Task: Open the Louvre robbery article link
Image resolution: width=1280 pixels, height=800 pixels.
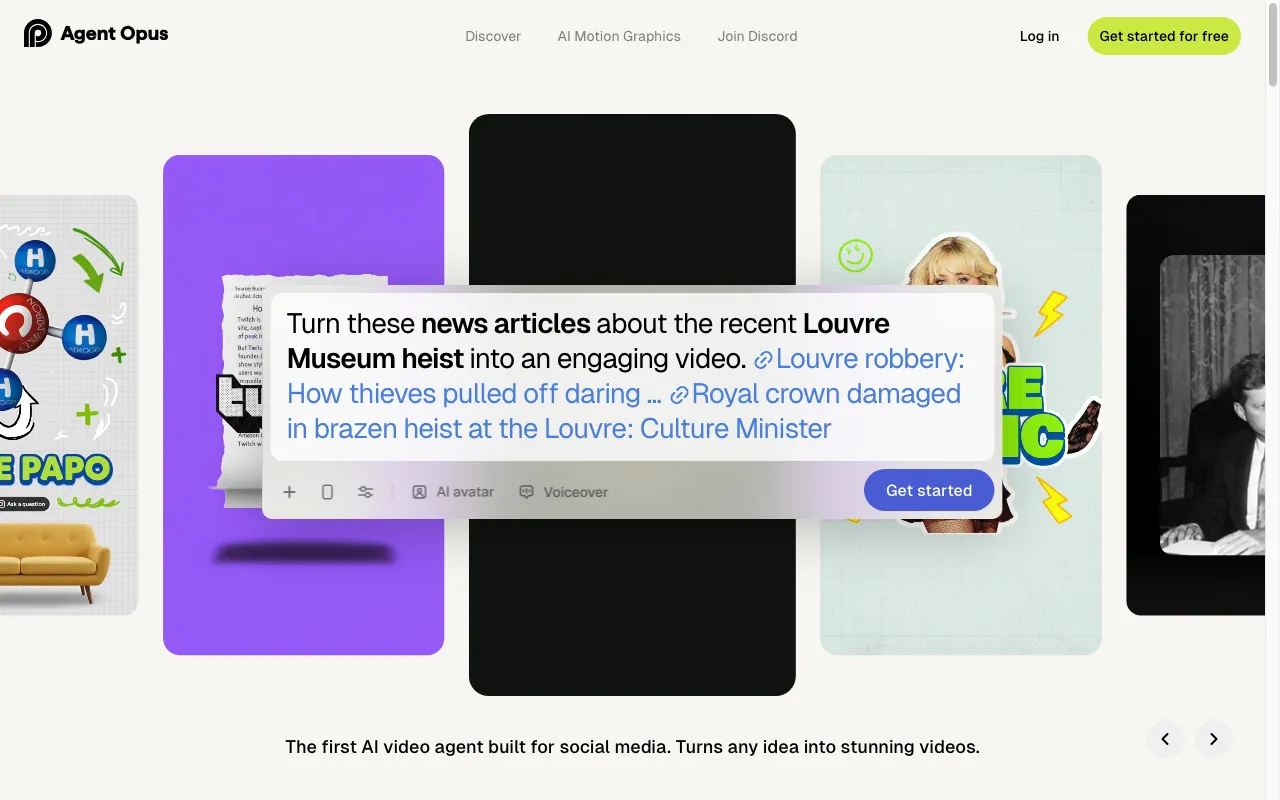Action: (626, 376)
